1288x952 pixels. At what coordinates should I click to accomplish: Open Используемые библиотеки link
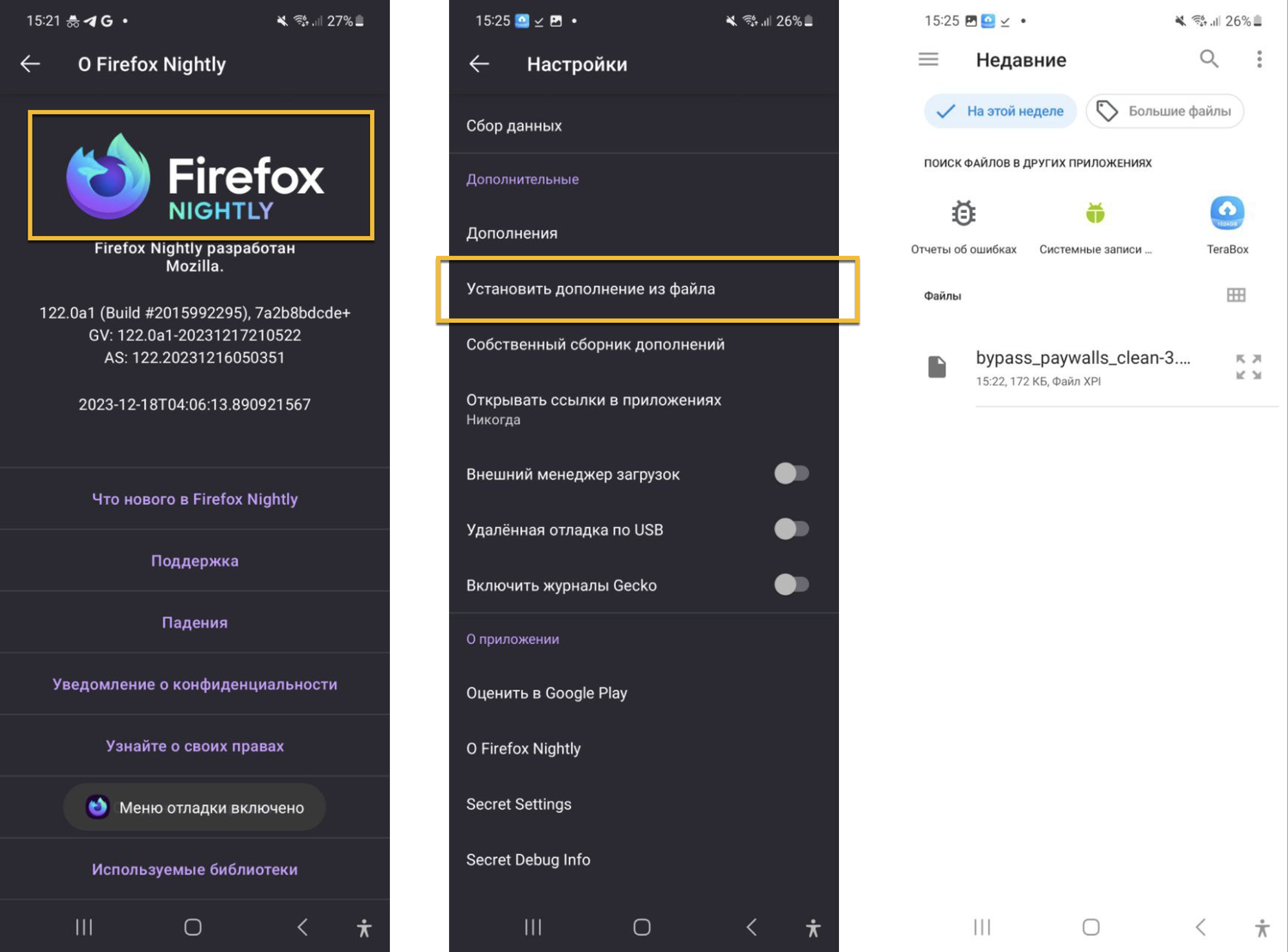coord(195,870)
